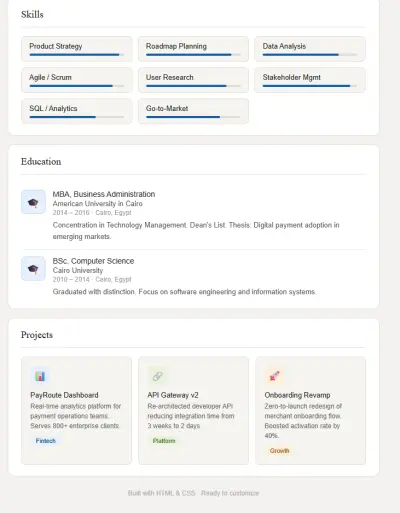Click the SQL / Analytics skill bar
Screen dimensions: 400x513
click(77, 117)
